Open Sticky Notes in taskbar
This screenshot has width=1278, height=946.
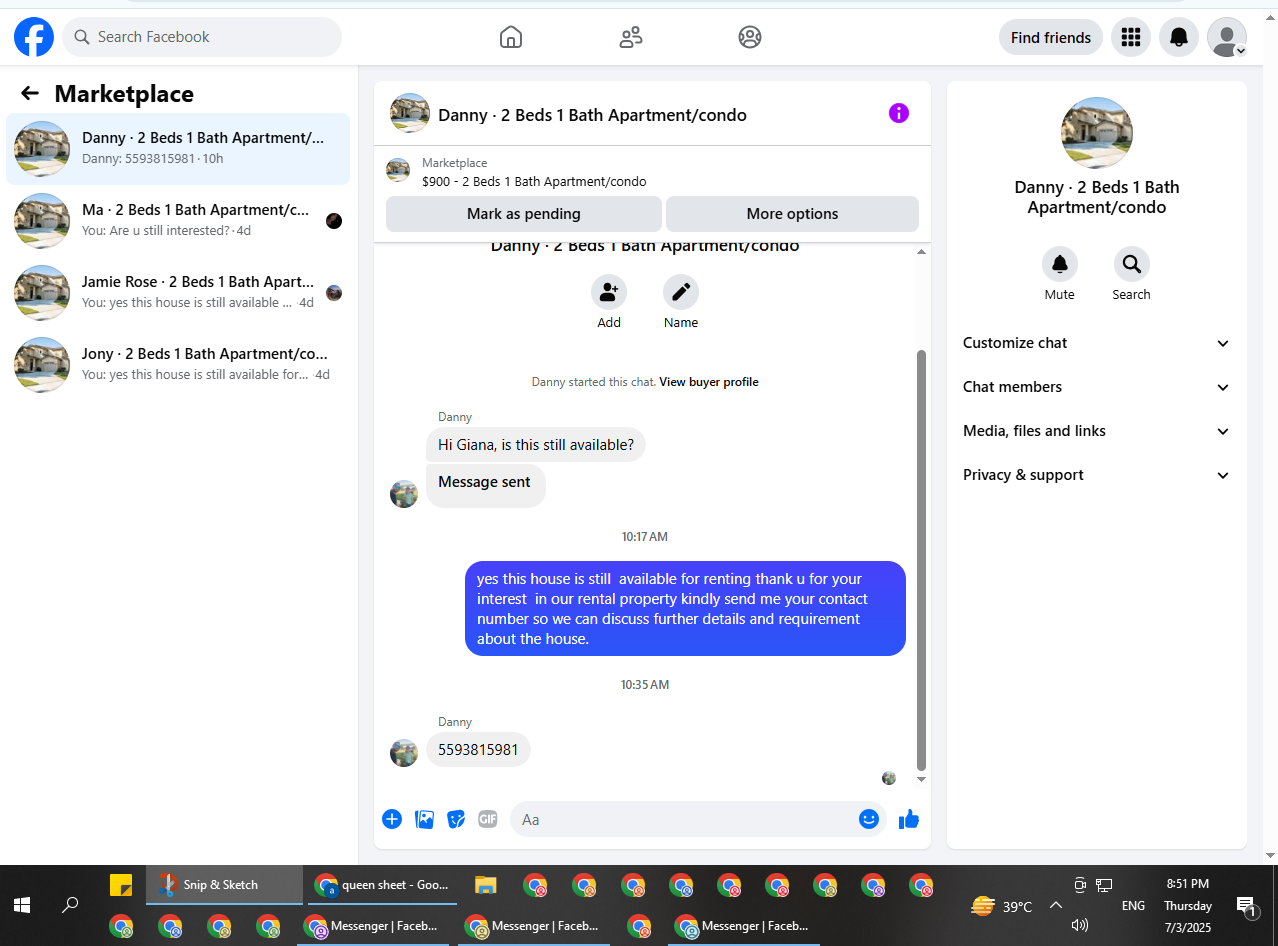121,885
